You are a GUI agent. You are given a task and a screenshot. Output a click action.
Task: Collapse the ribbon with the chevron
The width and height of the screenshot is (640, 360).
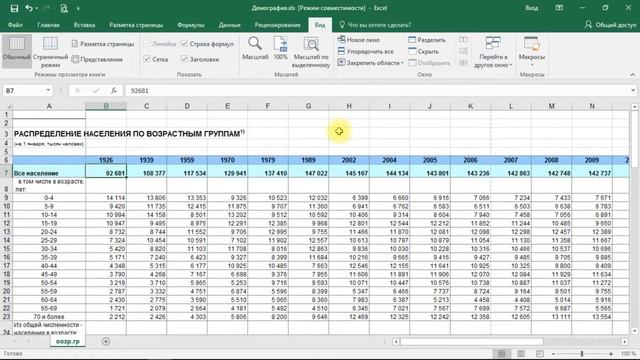pyautogui.click(x=632, y=75)
